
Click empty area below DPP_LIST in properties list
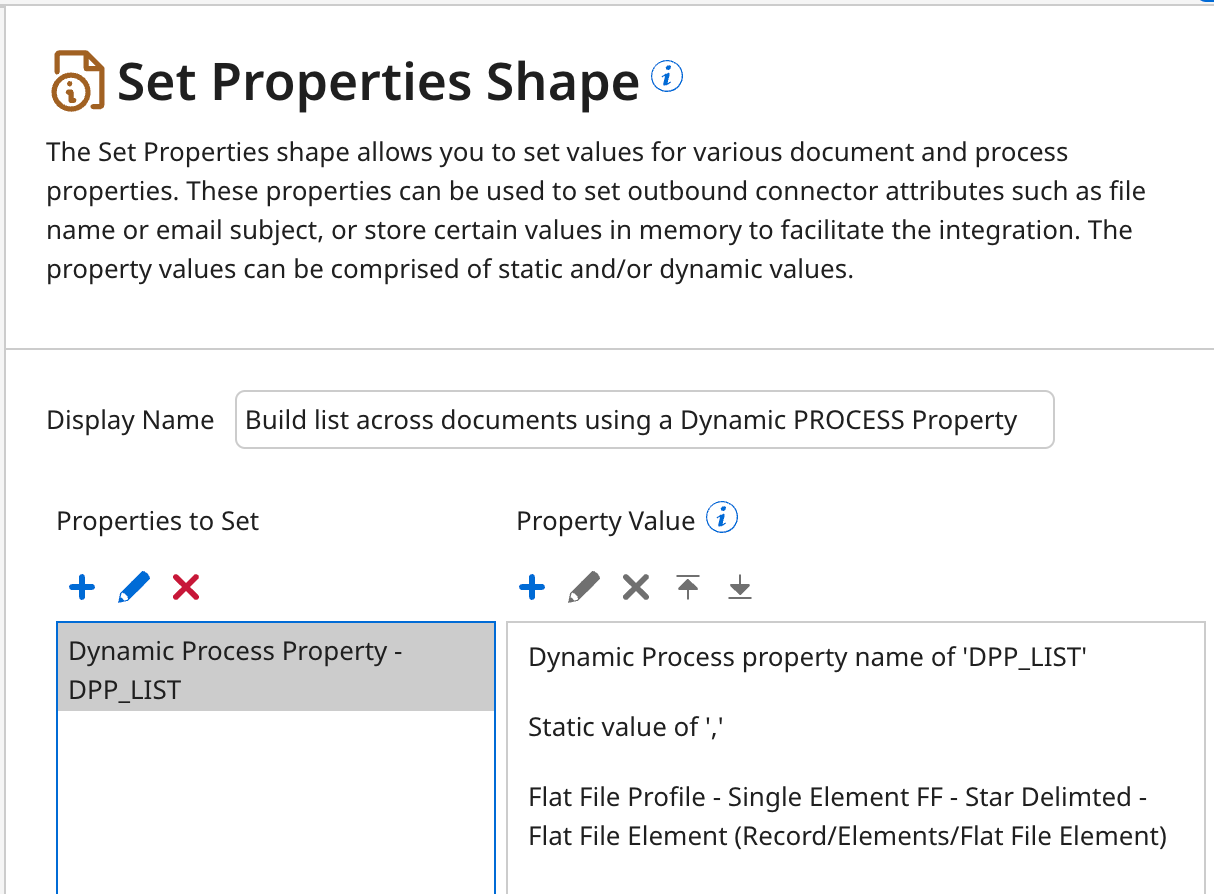pos(276,800)
